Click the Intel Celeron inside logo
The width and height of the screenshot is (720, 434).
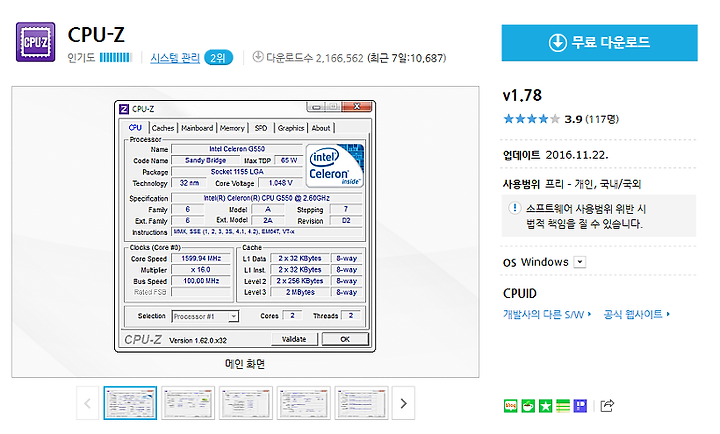[335, 166]
